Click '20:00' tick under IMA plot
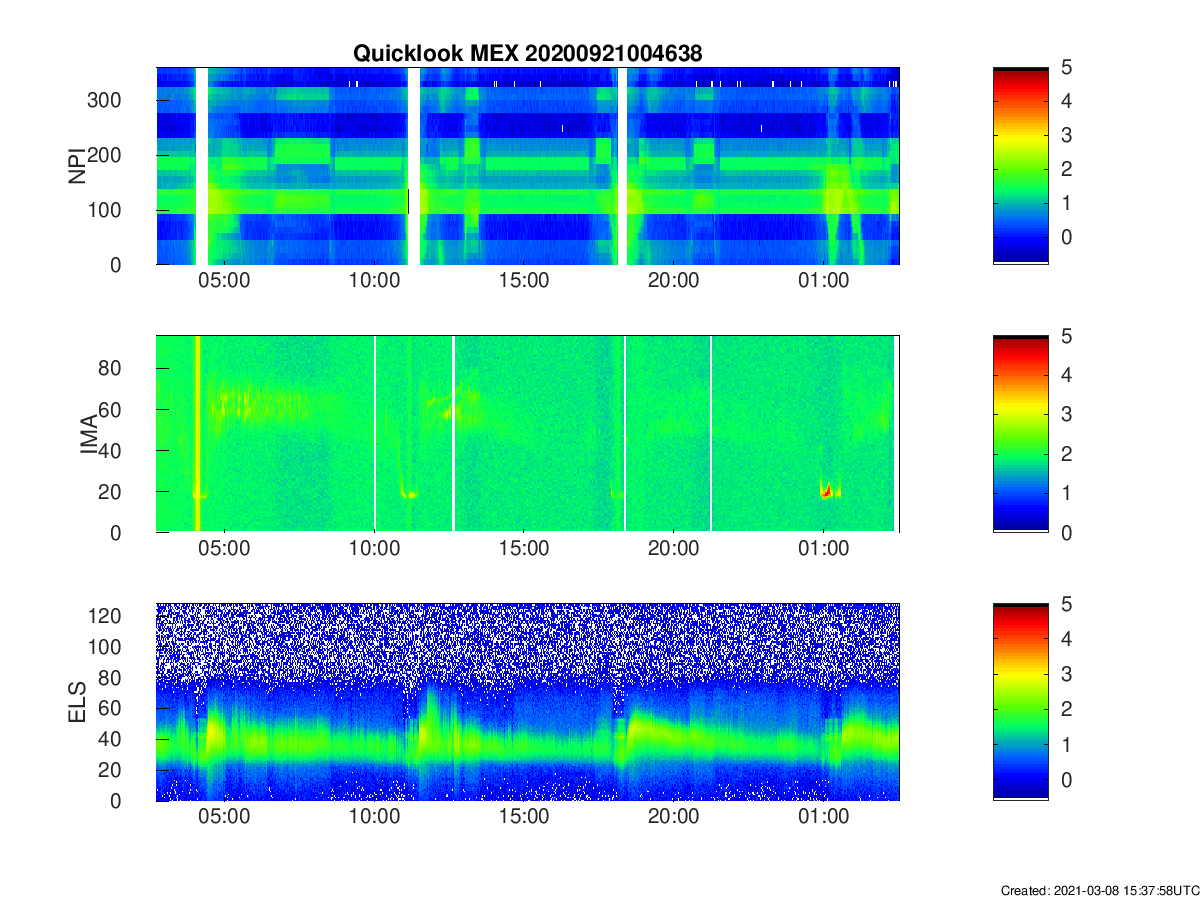Screen dimensions: 1200x900 pyautogui.click(x=673, y=550)
